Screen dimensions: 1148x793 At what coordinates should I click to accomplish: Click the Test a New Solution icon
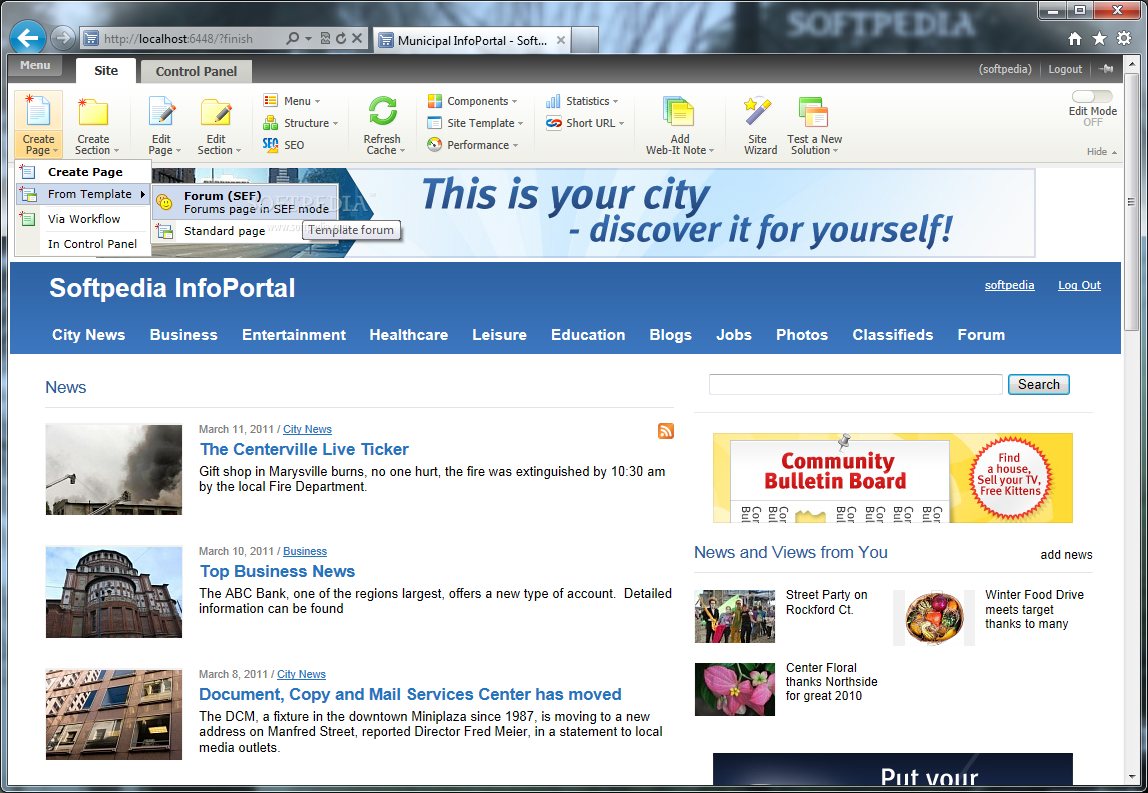tap(813, 112)
